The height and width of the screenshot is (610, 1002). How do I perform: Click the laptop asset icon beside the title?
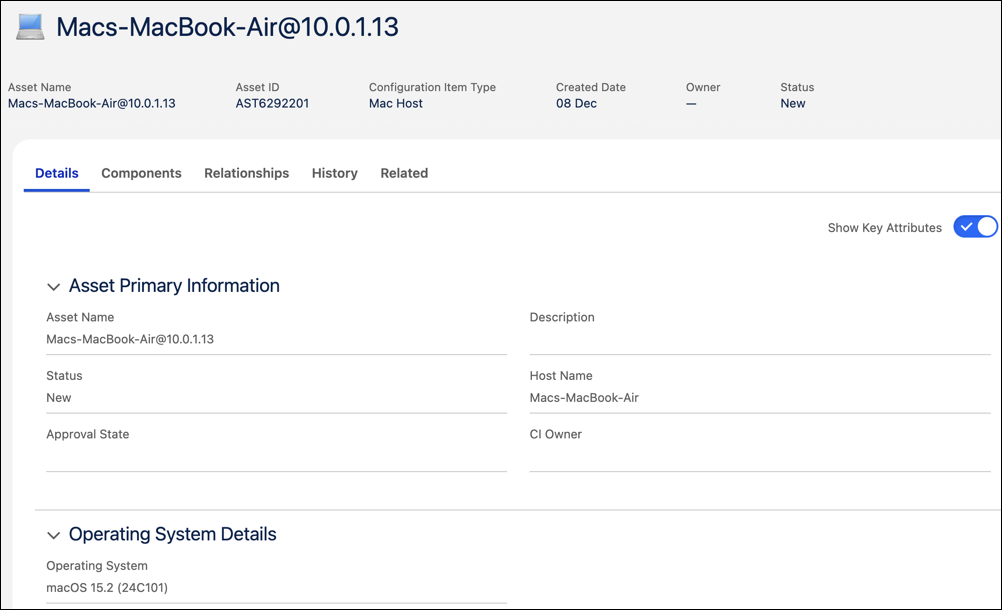pyautogui.click(x=30, y=27)
